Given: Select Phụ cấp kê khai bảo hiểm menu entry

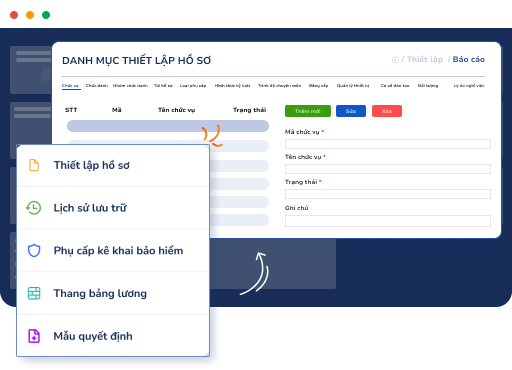Looking at the screenshot, I should tap(113, 251).
